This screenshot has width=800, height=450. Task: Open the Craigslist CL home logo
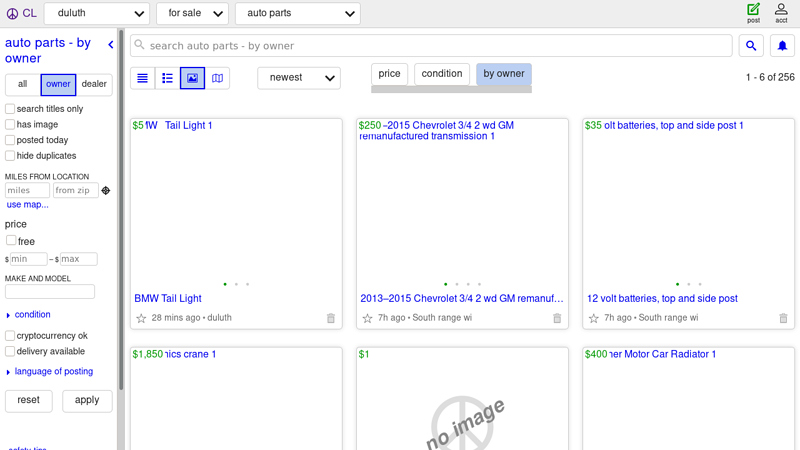[x=21, y=13]
